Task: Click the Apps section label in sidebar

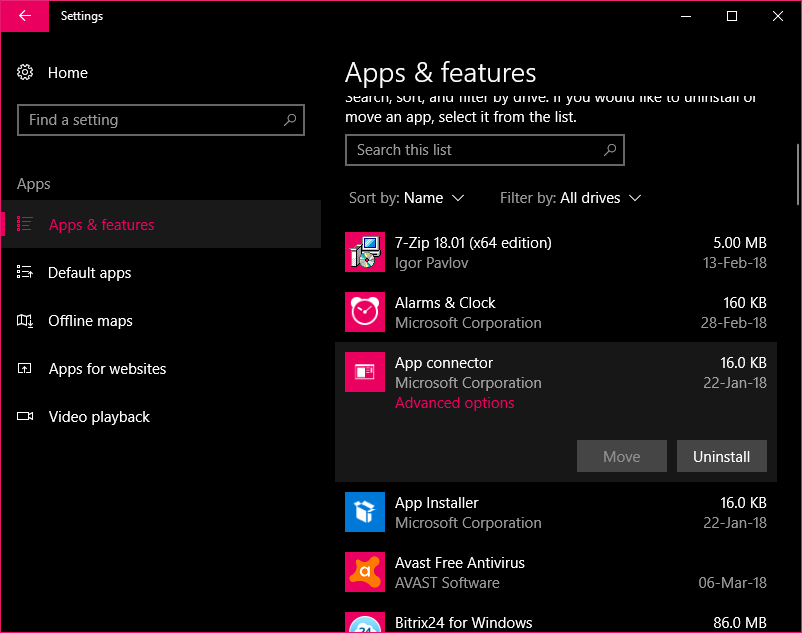Action: coord(34,184)
